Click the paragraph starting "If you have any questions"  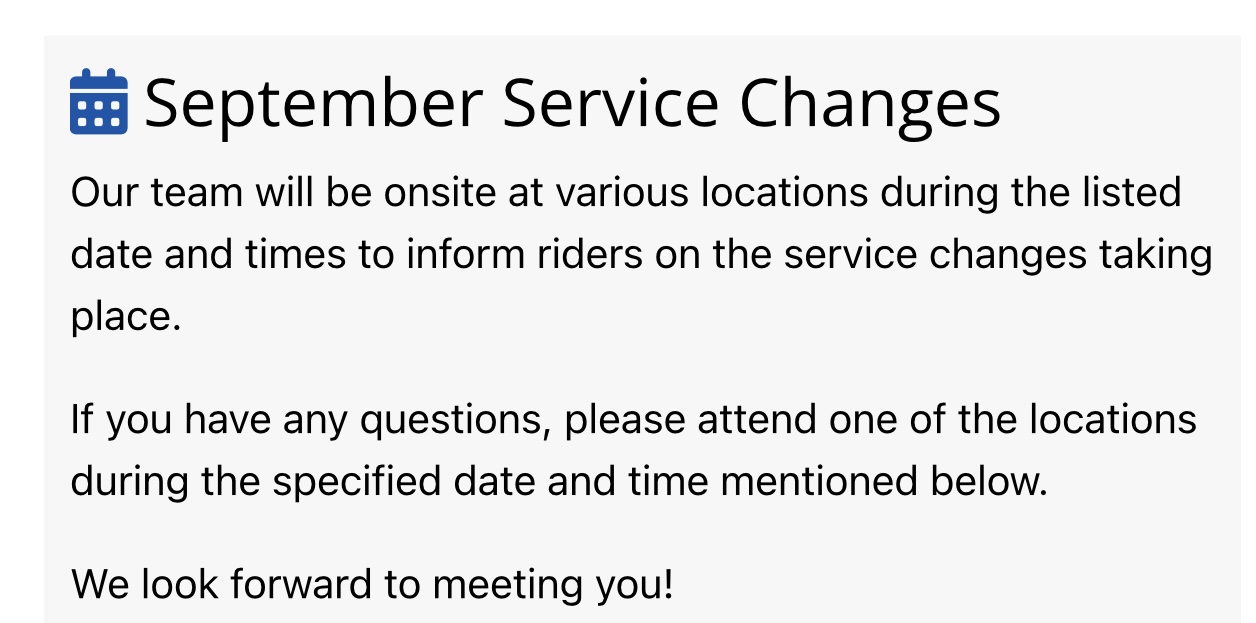coord(633,450)
